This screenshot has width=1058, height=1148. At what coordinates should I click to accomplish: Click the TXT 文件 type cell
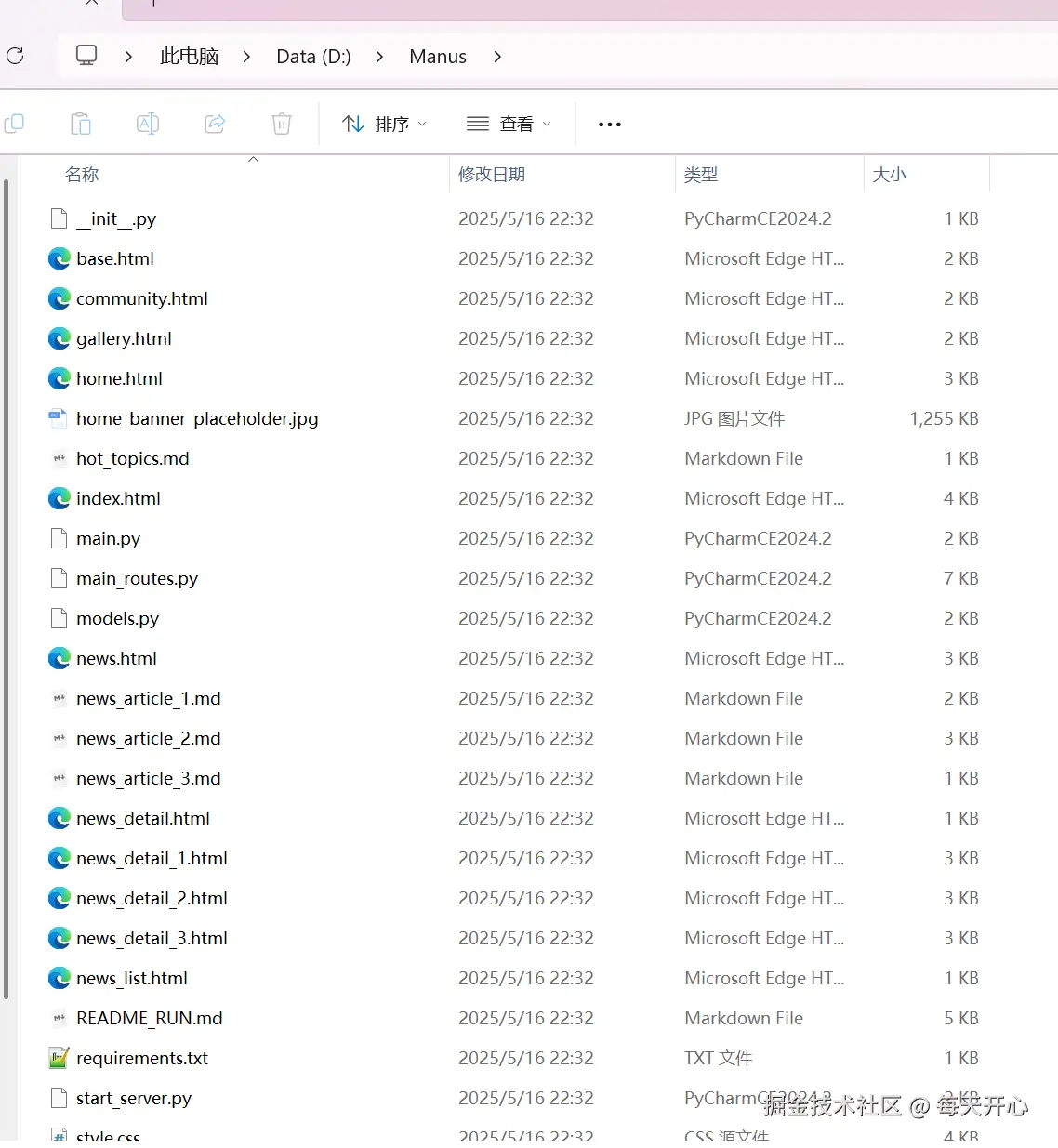coord(719,1059)
